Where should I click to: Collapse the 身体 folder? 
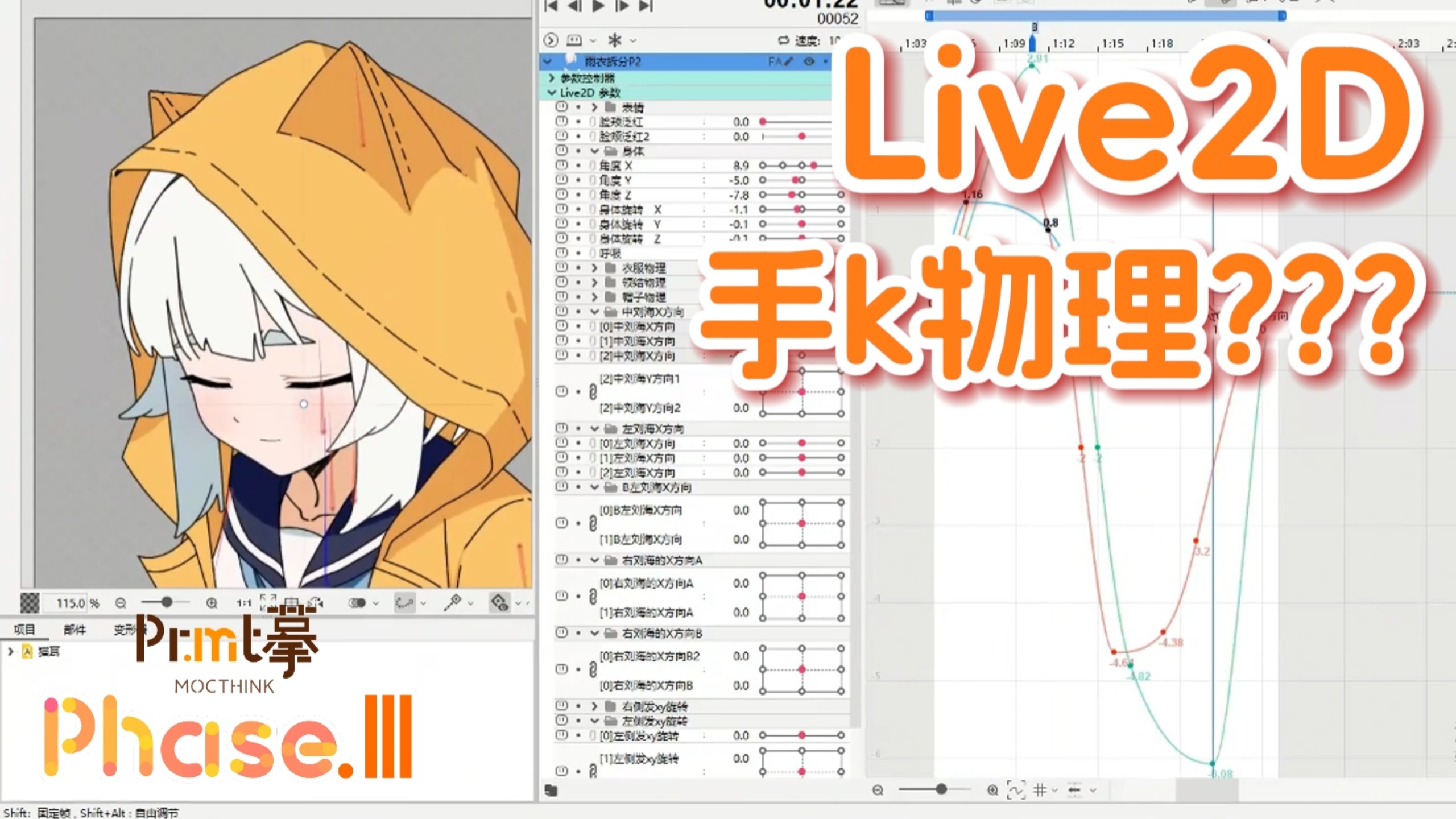pos(594,151)
